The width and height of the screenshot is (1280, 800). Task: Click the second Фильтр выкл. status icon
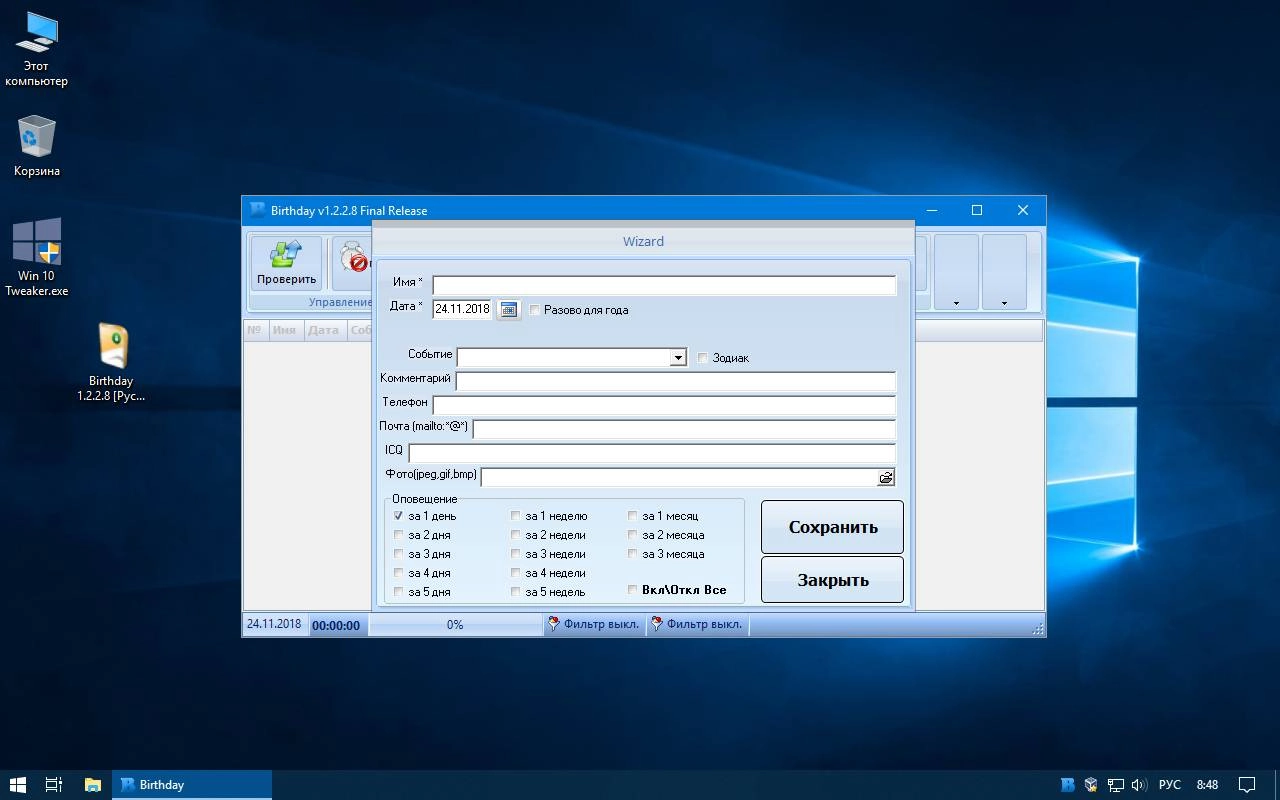657,624
